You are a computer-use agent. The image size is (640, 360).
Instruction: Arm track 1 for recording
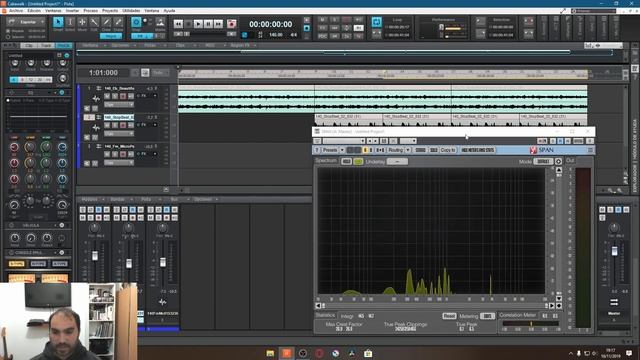coord(123,96)
